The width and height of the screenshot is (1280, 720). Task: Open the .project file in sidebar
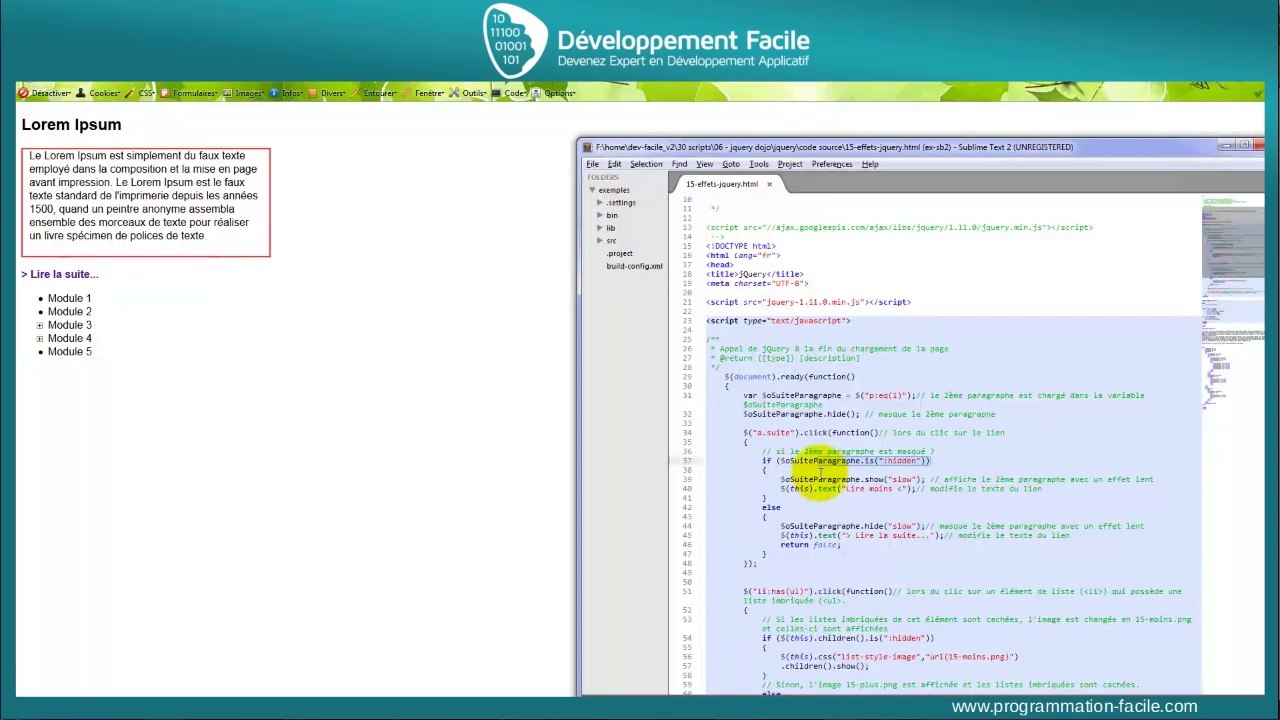[x=619, y=254]
